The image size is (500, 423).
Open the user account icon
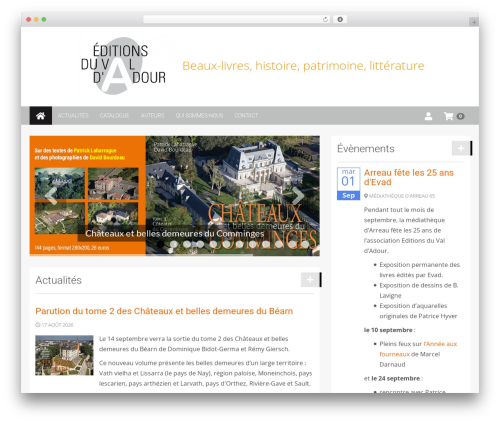tap(428, 116)
